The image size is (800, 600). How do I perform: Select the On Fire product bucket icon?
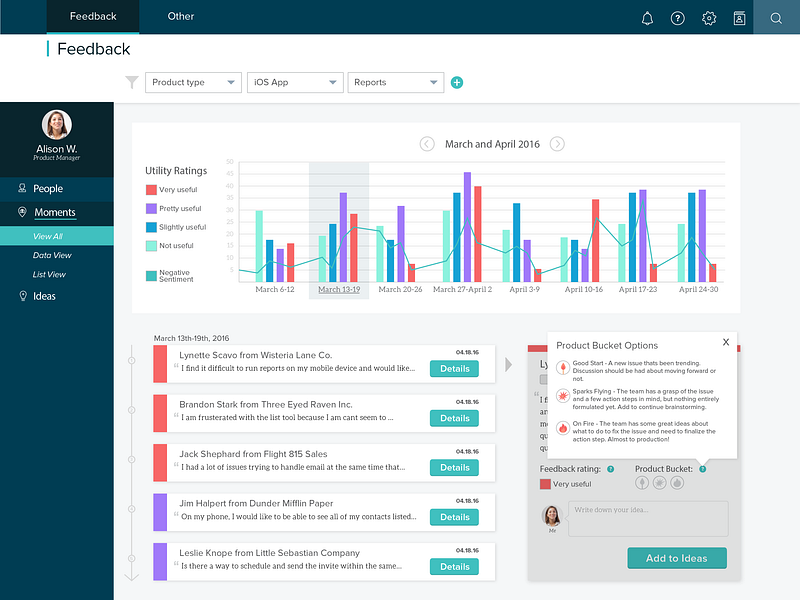[677, 482]
